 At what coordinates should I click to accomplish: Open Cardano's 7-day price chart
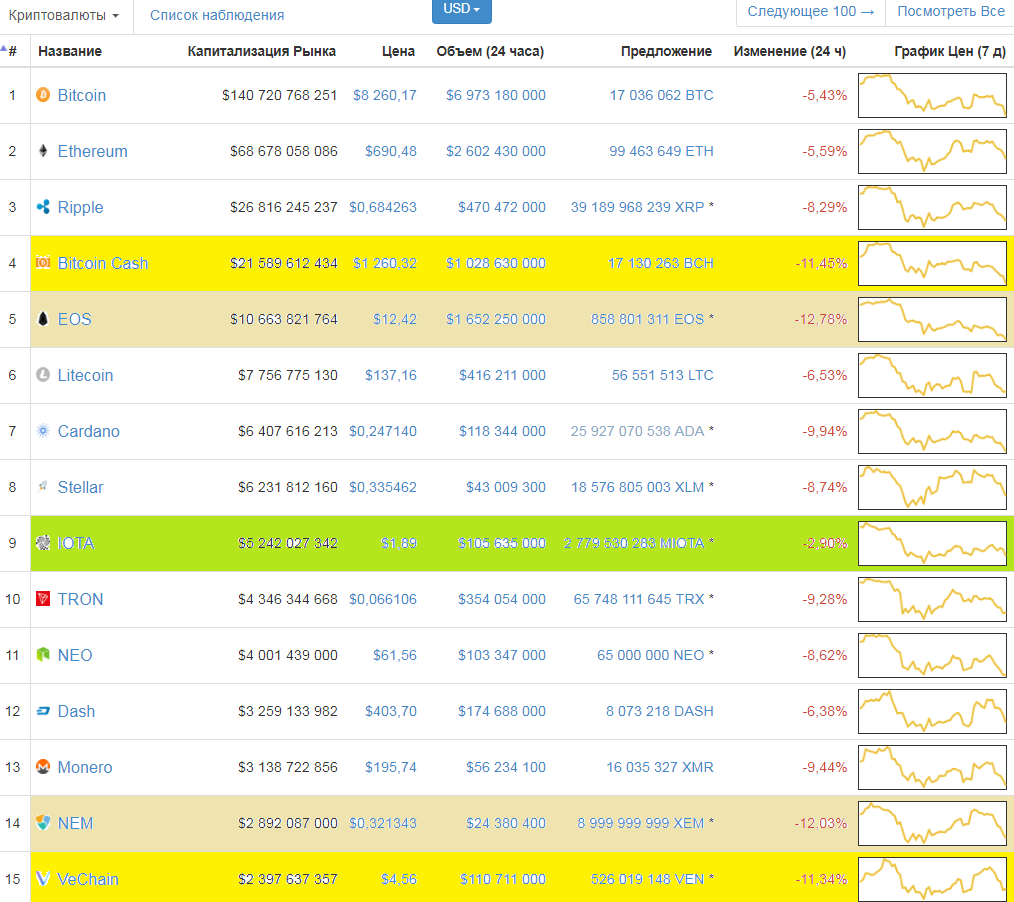[932, 431]
